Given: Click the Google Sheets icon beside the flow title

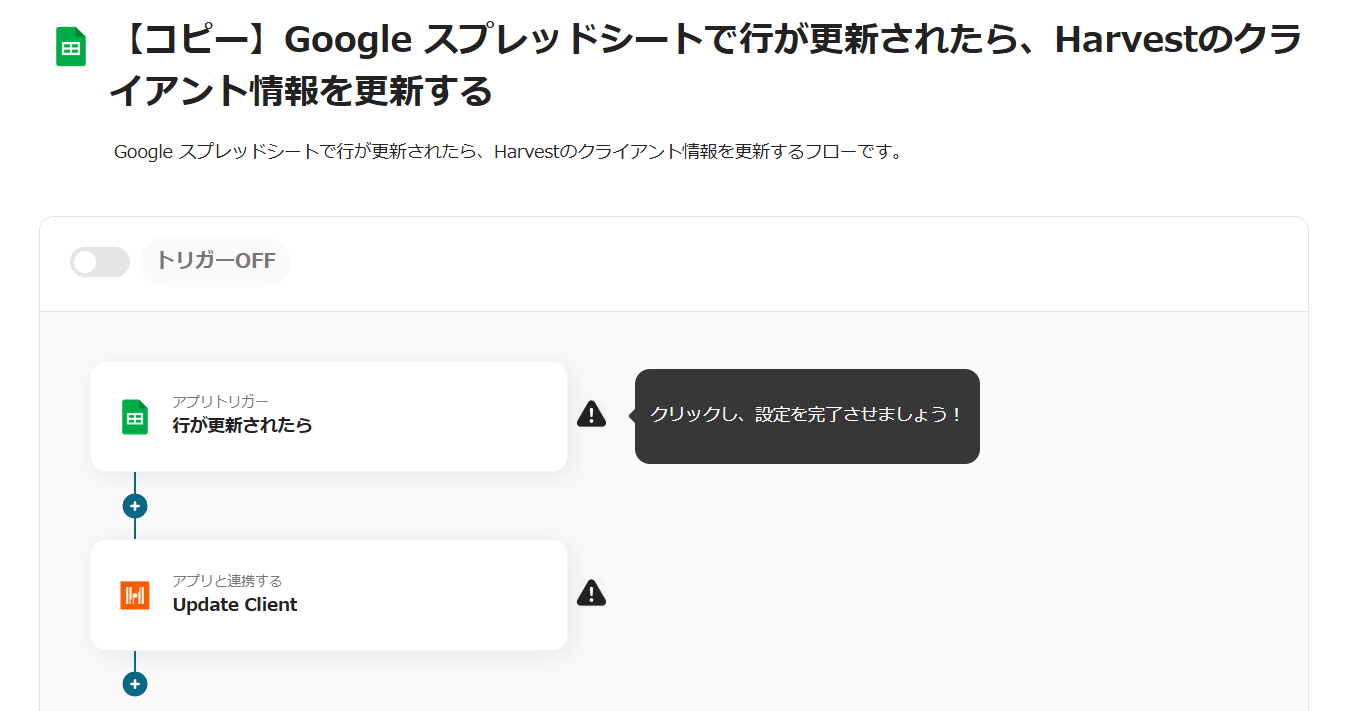Looking at the screenshot, I should pyautogui.click(x=71, y=47).
